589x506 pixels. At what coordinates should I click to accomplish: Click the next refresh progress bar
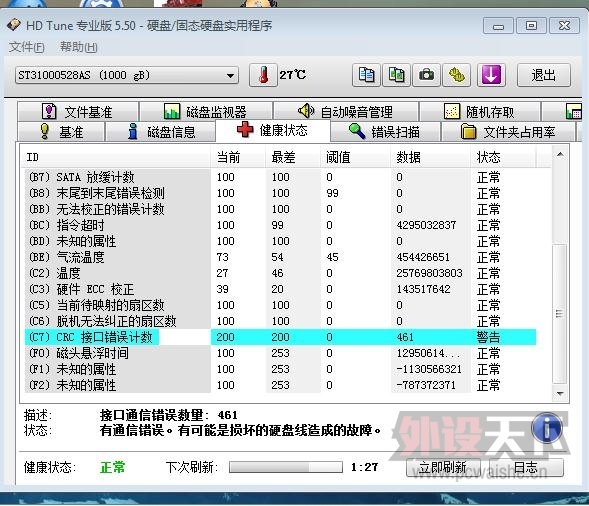pos(285,467)
